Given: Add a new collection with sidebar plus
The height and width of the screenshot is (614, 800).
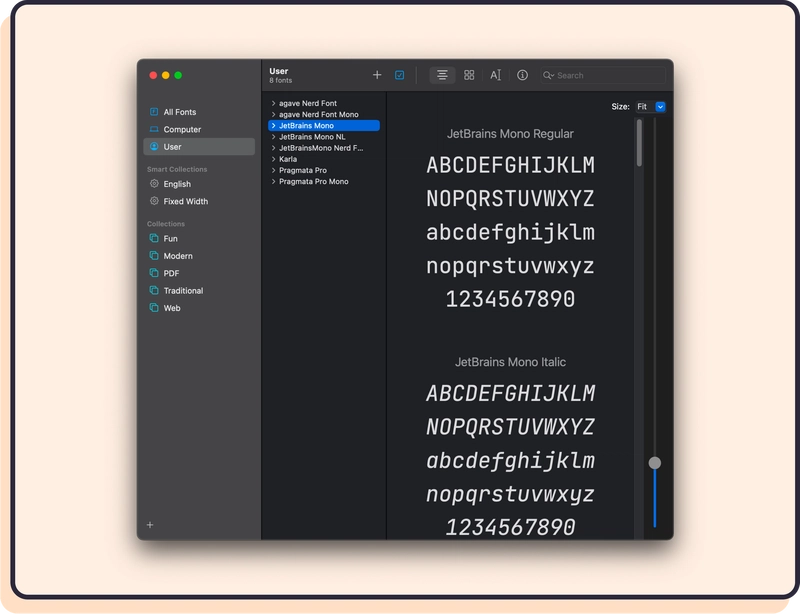Looking at the screenshot, I should (x=150, y=525).
